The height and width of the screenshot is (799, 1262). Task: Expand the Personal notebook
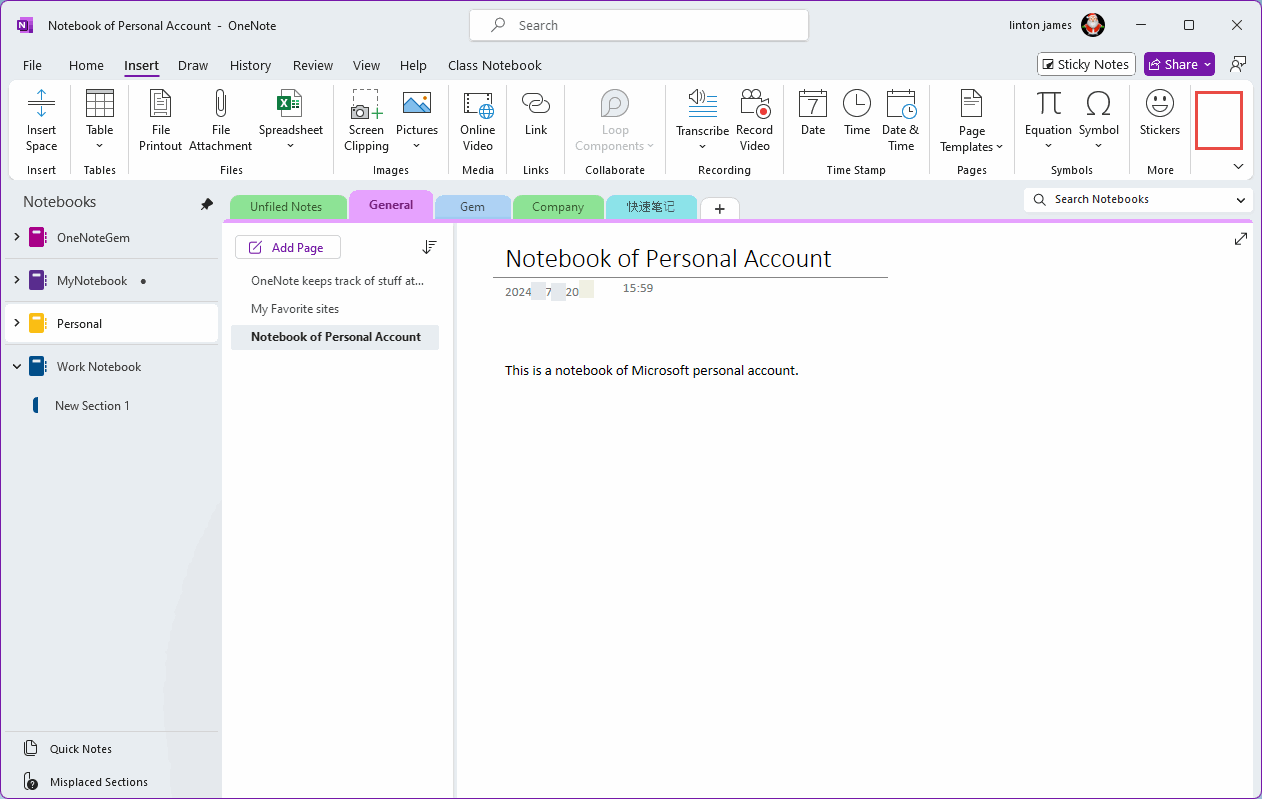click(x=16, y=323)
